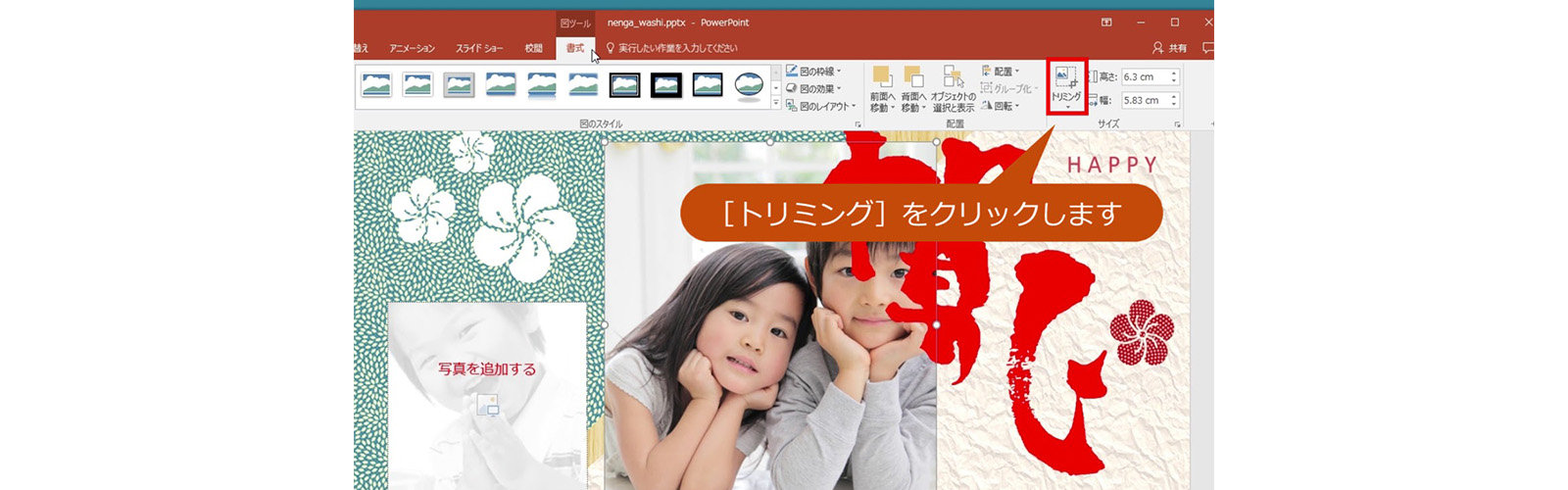Click the 共有 share button
This screenshot has height=490, width=1568.
pyautogui.click(x=1170, y=48)
